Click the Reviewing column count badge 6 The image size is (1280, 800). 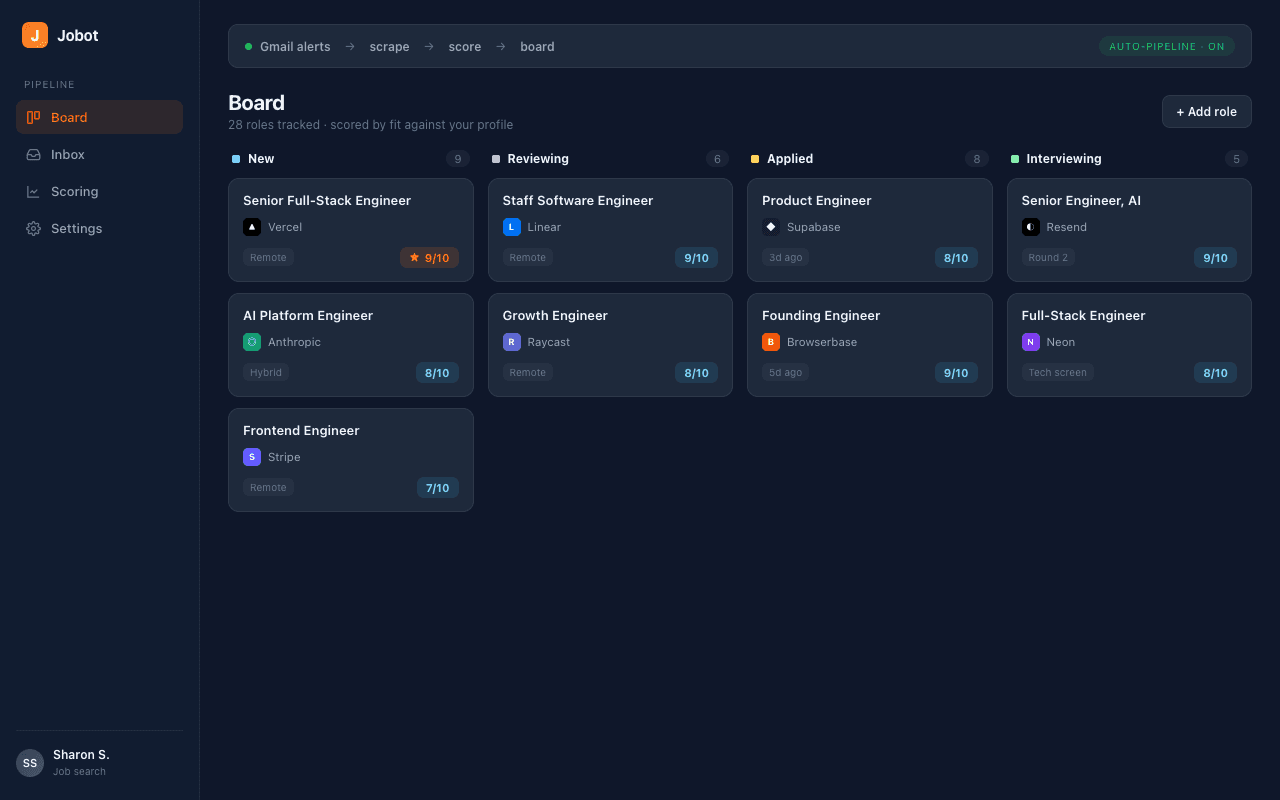717,159
